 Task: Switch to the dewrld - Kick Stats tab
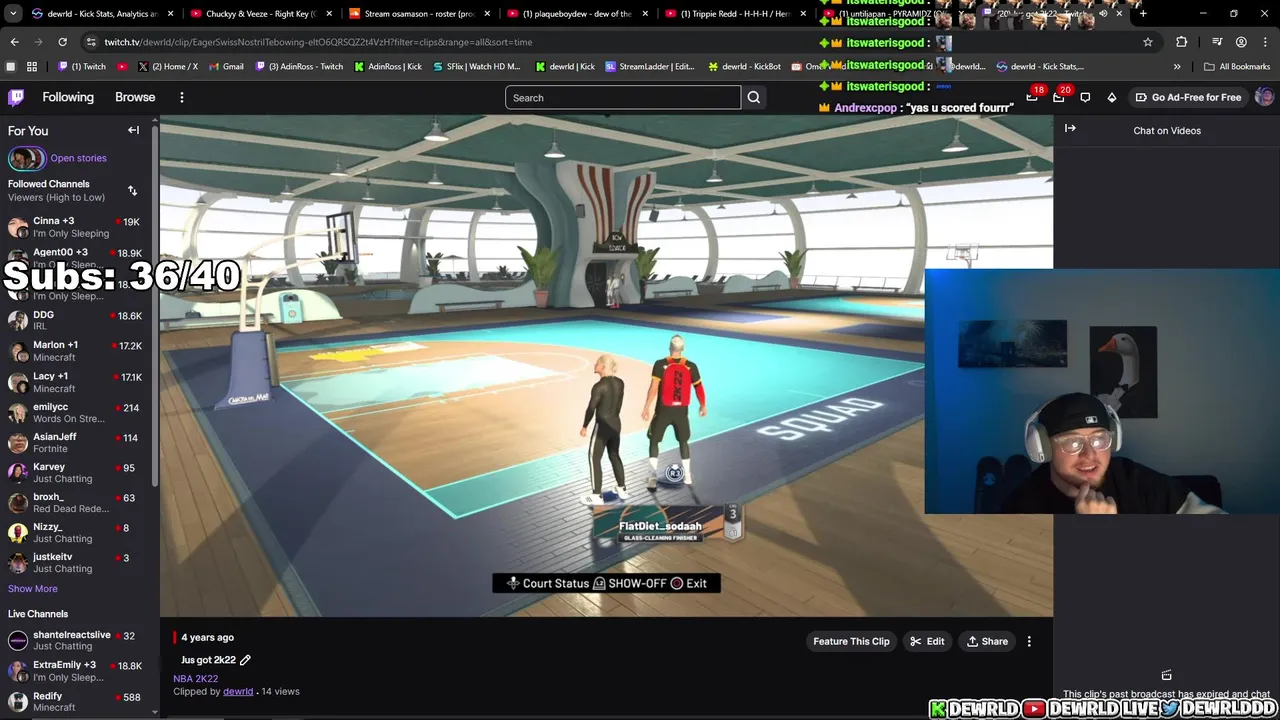102,14
